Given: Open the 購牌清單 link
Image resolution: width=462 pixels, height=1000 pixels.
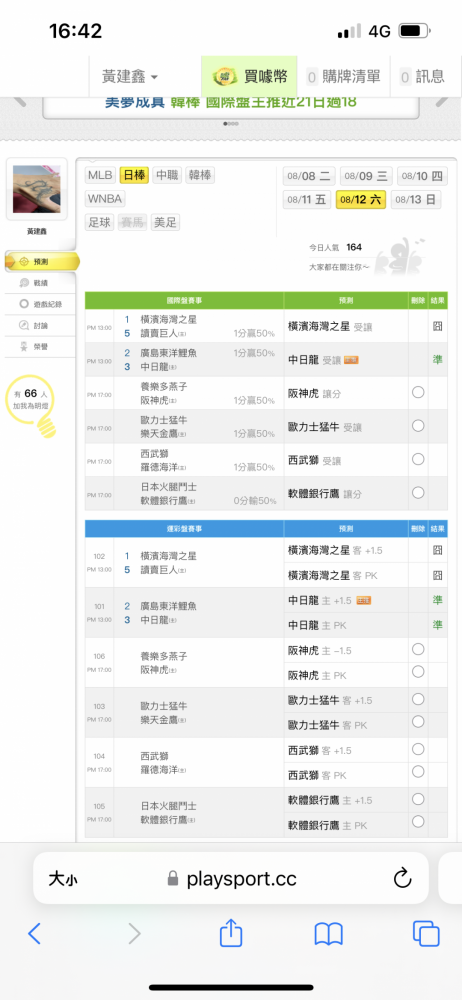Looking at the screenshot, I should [345, 77].
